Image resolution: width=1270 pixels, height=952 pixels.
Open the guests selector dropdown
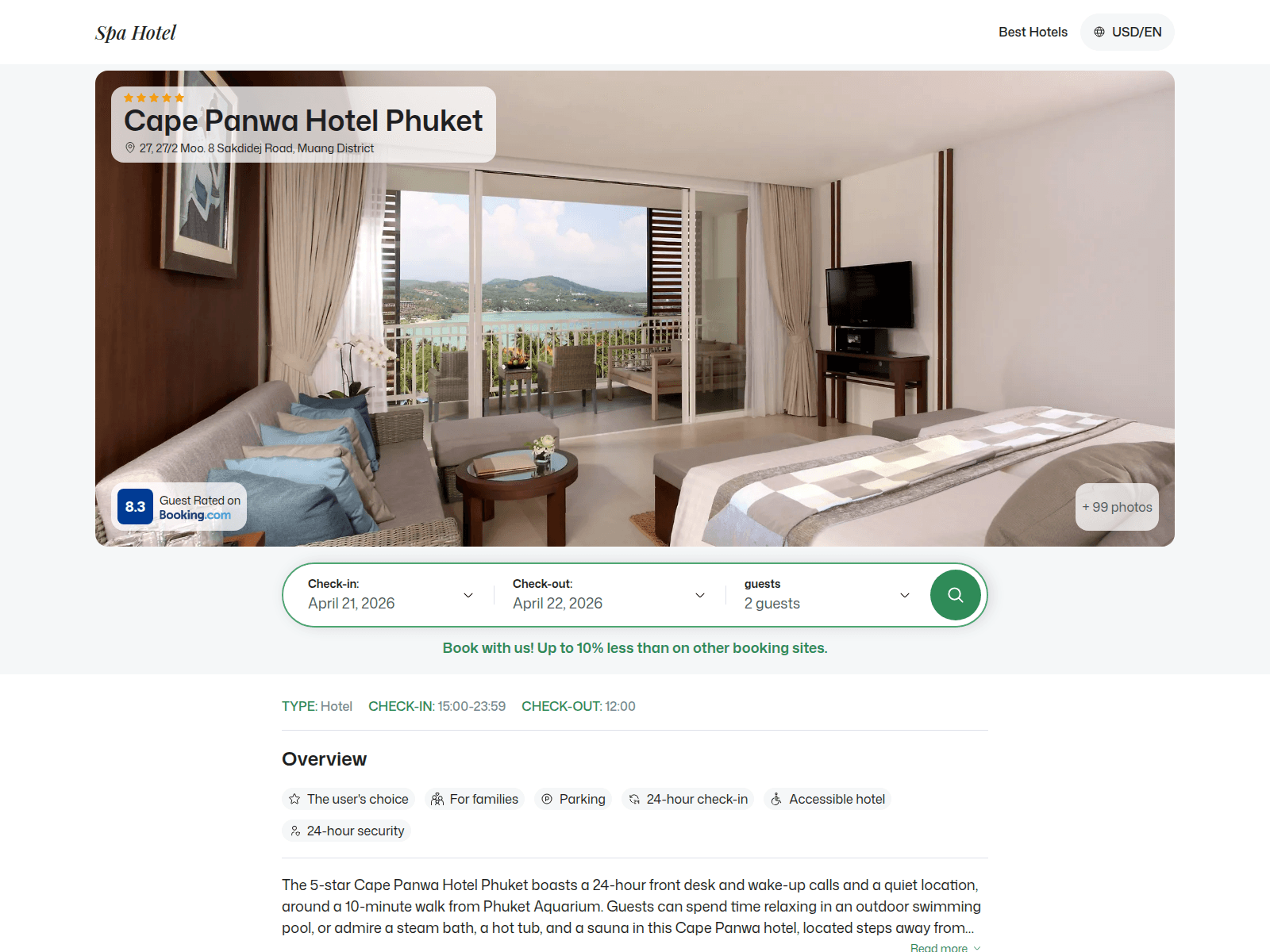[826, 595]
